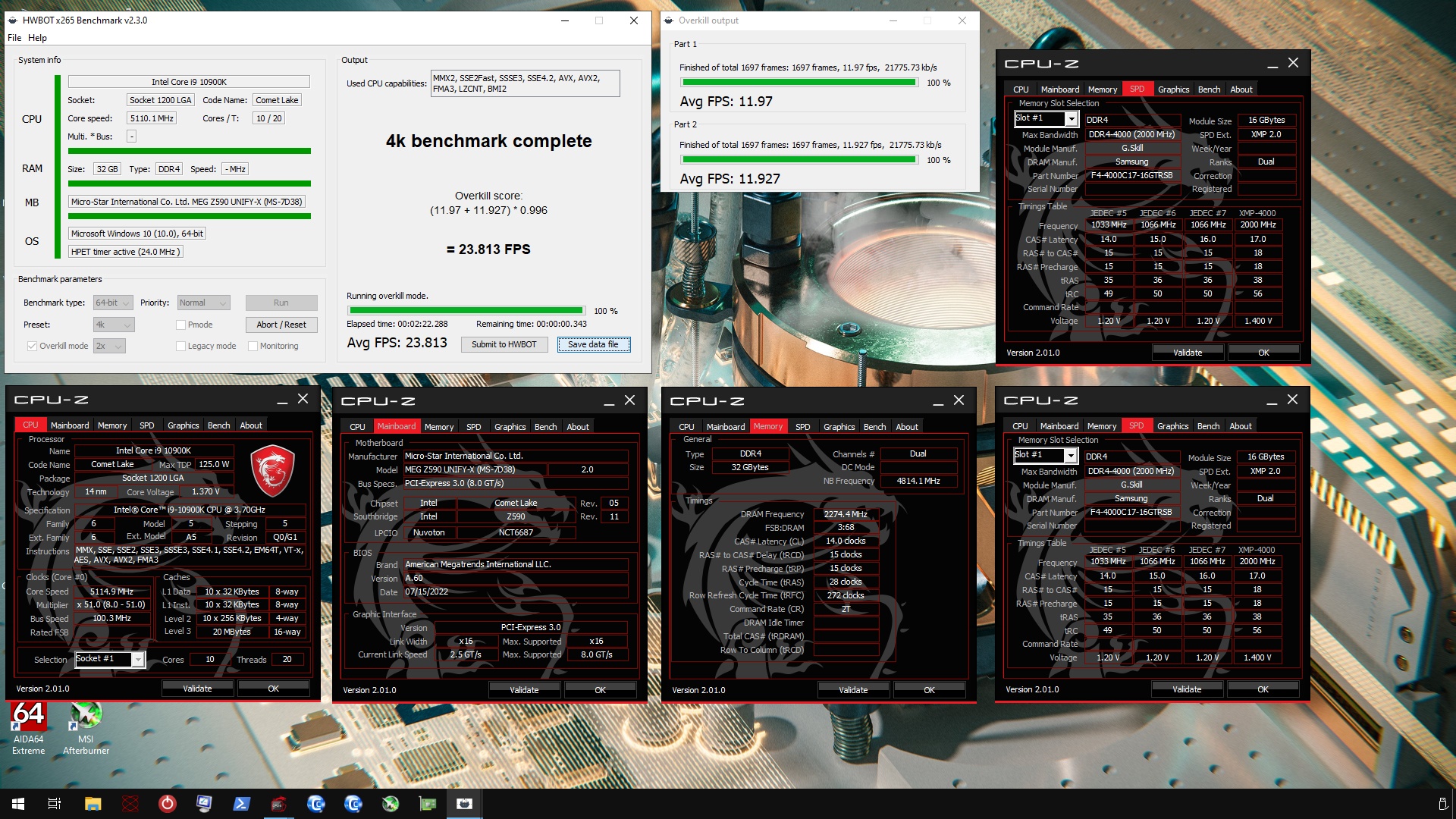Switch to Bench tab in CPU-Z Memory window
Screen dimensions: 1456x819
click(x=874, y=427)
